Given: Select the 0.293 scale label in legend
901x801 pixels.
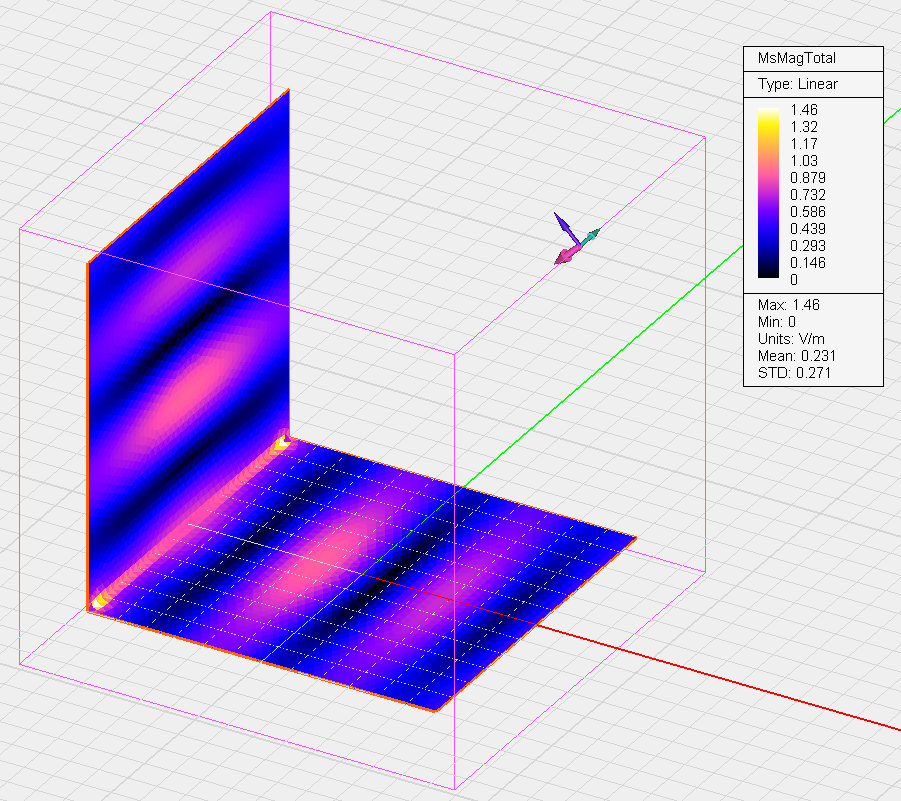Looking at the screenshot, I should (807, 245).
